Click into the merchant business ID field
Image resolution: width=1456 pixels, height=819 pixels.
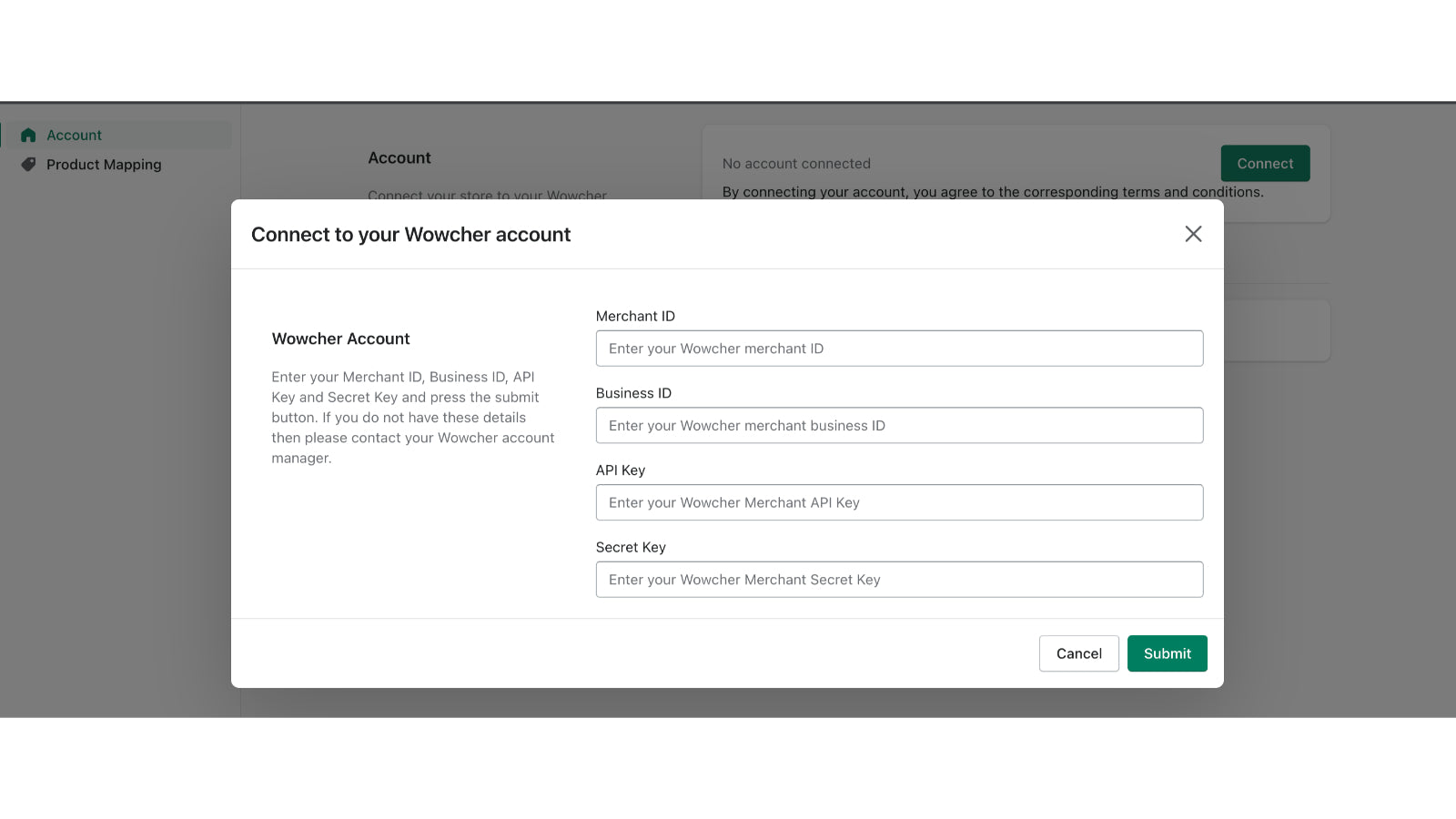click(899, 426)
